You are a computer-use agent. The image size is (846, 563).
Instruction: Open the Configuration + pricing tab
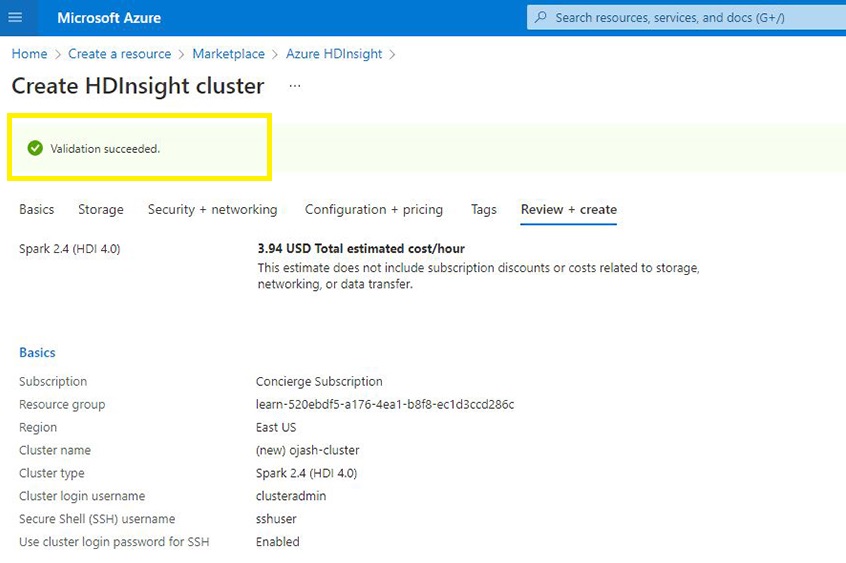(374, 209)
